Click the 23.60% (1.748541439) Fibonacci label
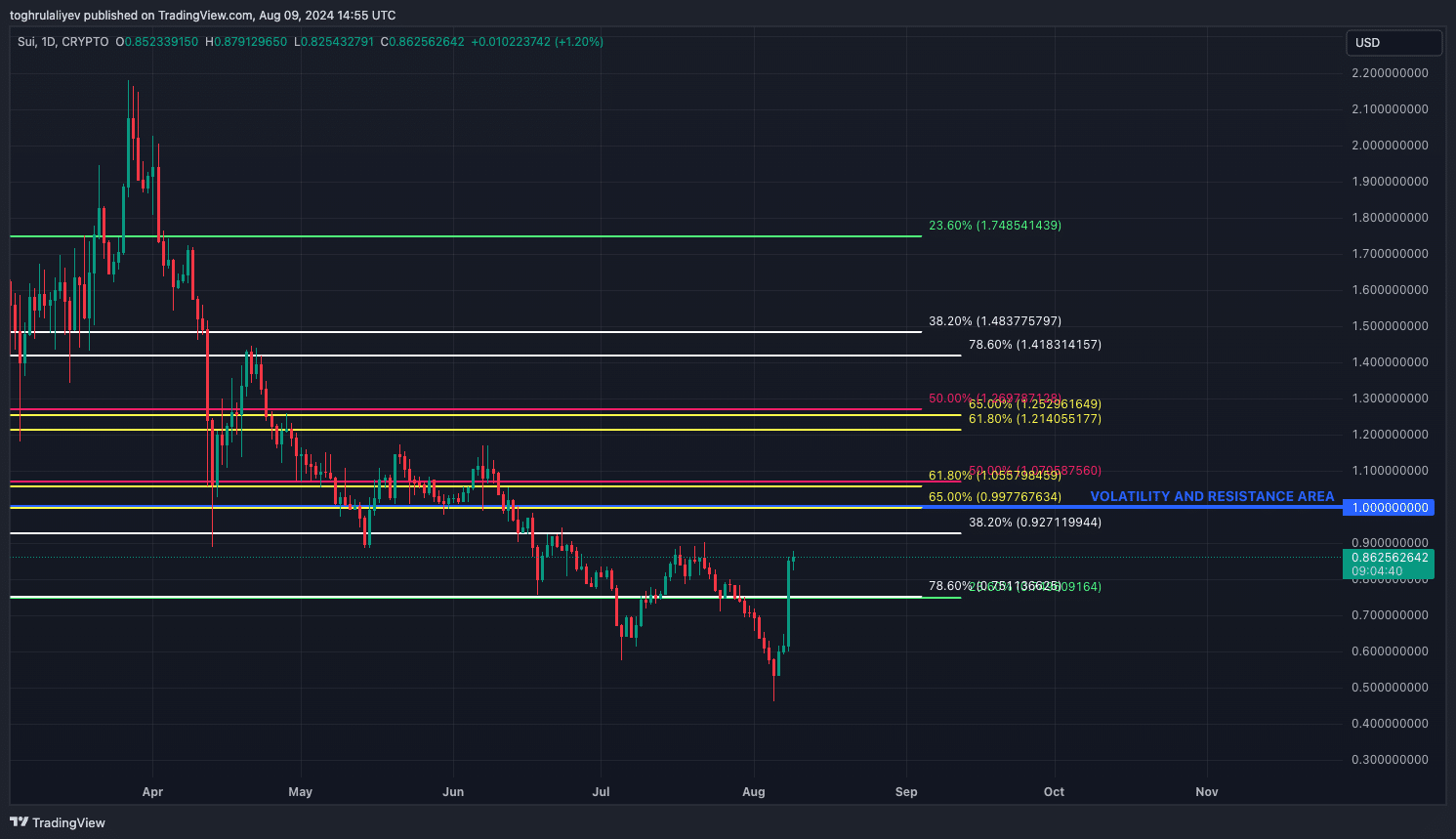The height and width of the screenshot is (839, 1456). (995, 226)
